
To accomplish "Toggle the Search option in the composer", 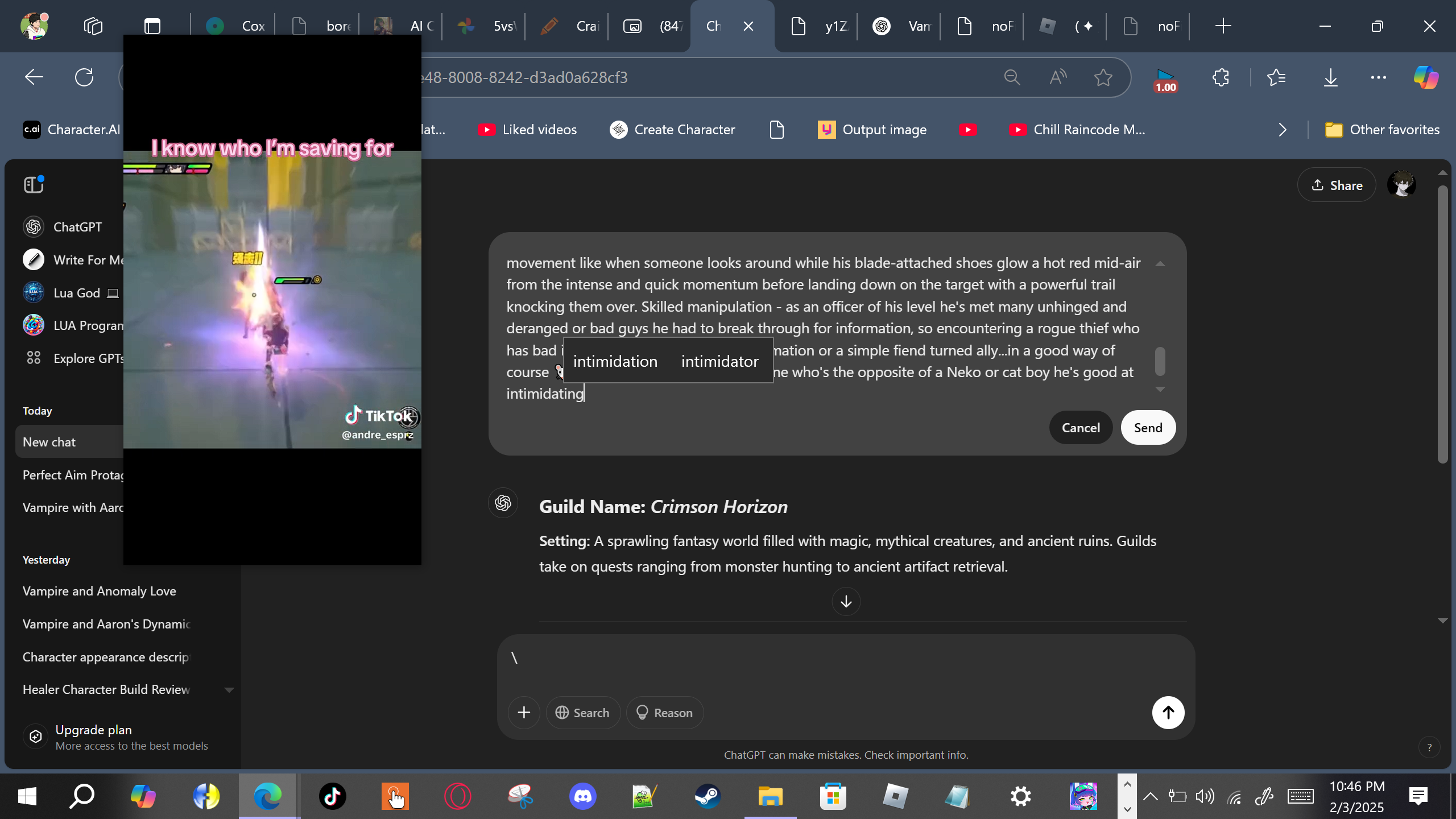I will 583,713.
